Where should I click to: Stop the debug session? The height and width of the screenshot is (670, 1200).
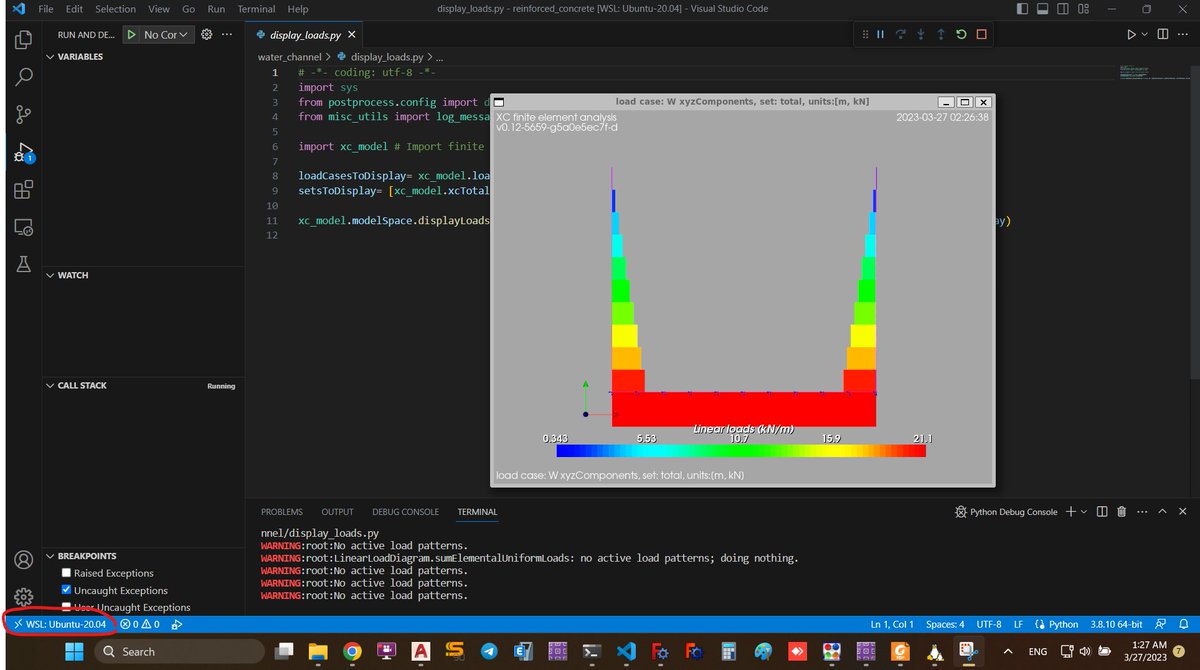pyautogui.click(x=981, y=34)
